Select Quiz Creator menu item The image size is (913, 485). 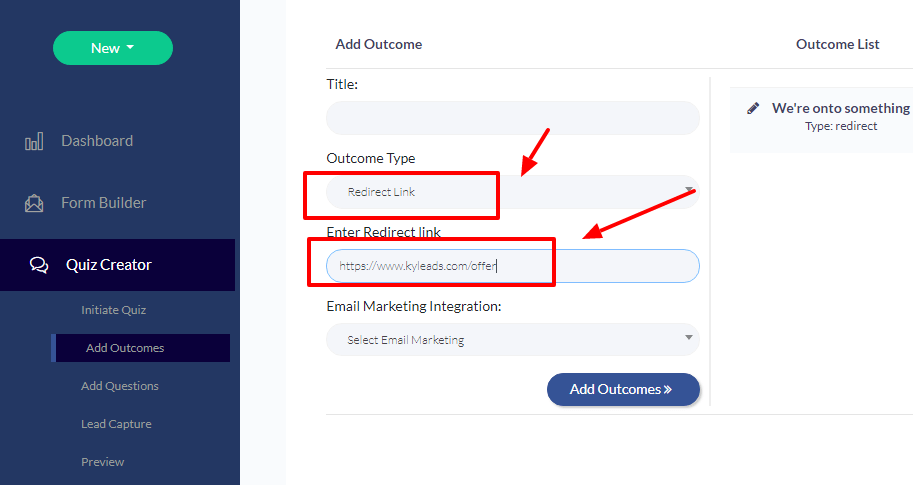[x=109, y=265]
